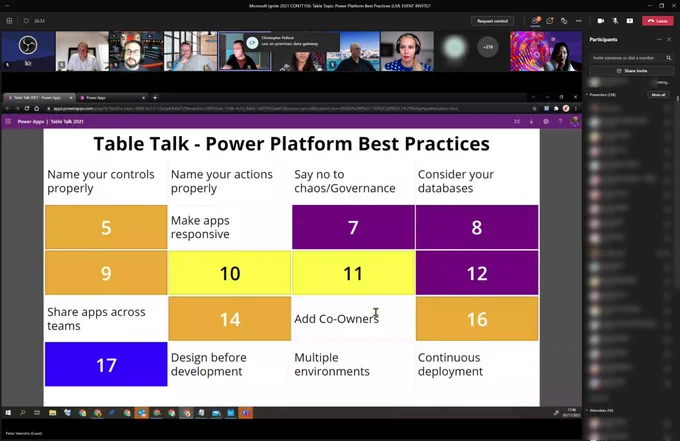Switch to the second Power Apps browser tab

tap(112, 98)
